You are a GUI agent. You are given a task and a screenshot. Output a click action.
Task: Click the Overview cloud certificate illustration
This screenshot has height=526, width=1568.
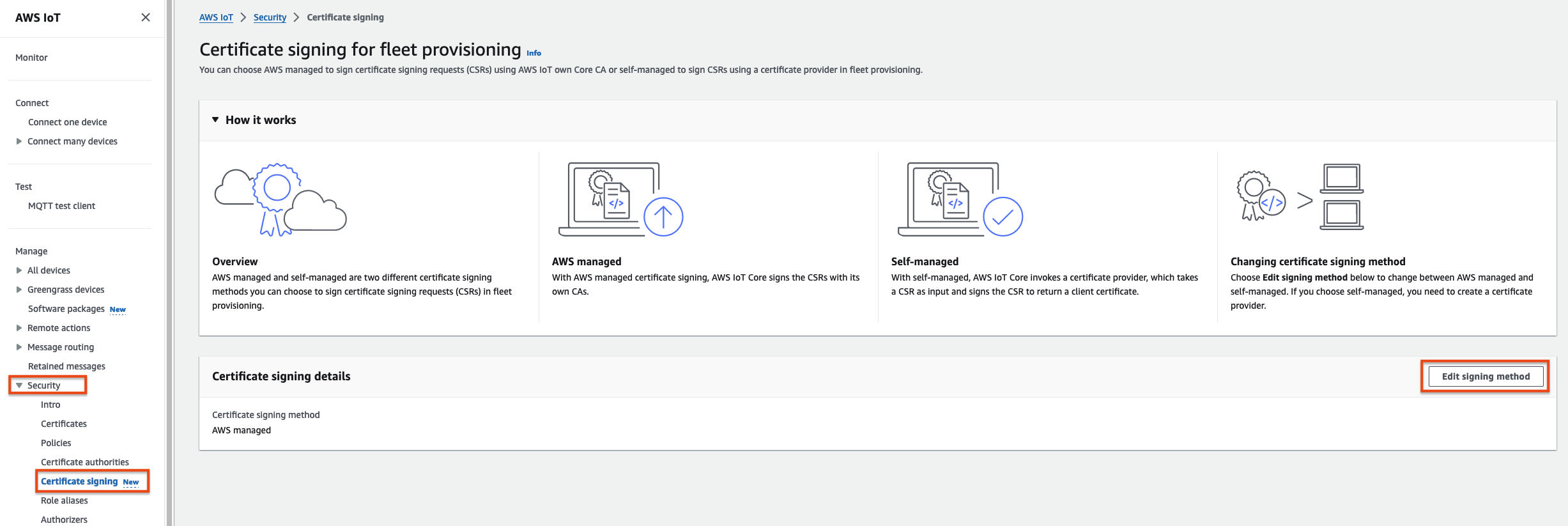pyautogui.click(x=281, y=199)
